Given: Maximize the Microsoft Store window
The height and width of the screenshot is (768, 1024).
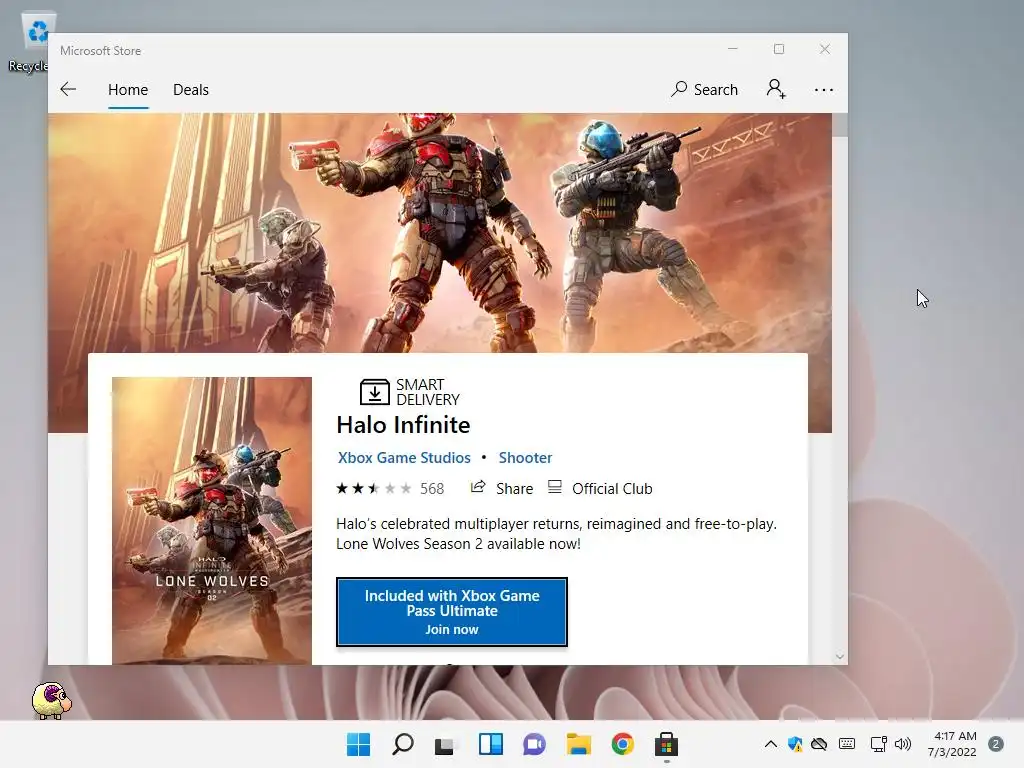Looking at the screenshot, I should click(778, 49).
